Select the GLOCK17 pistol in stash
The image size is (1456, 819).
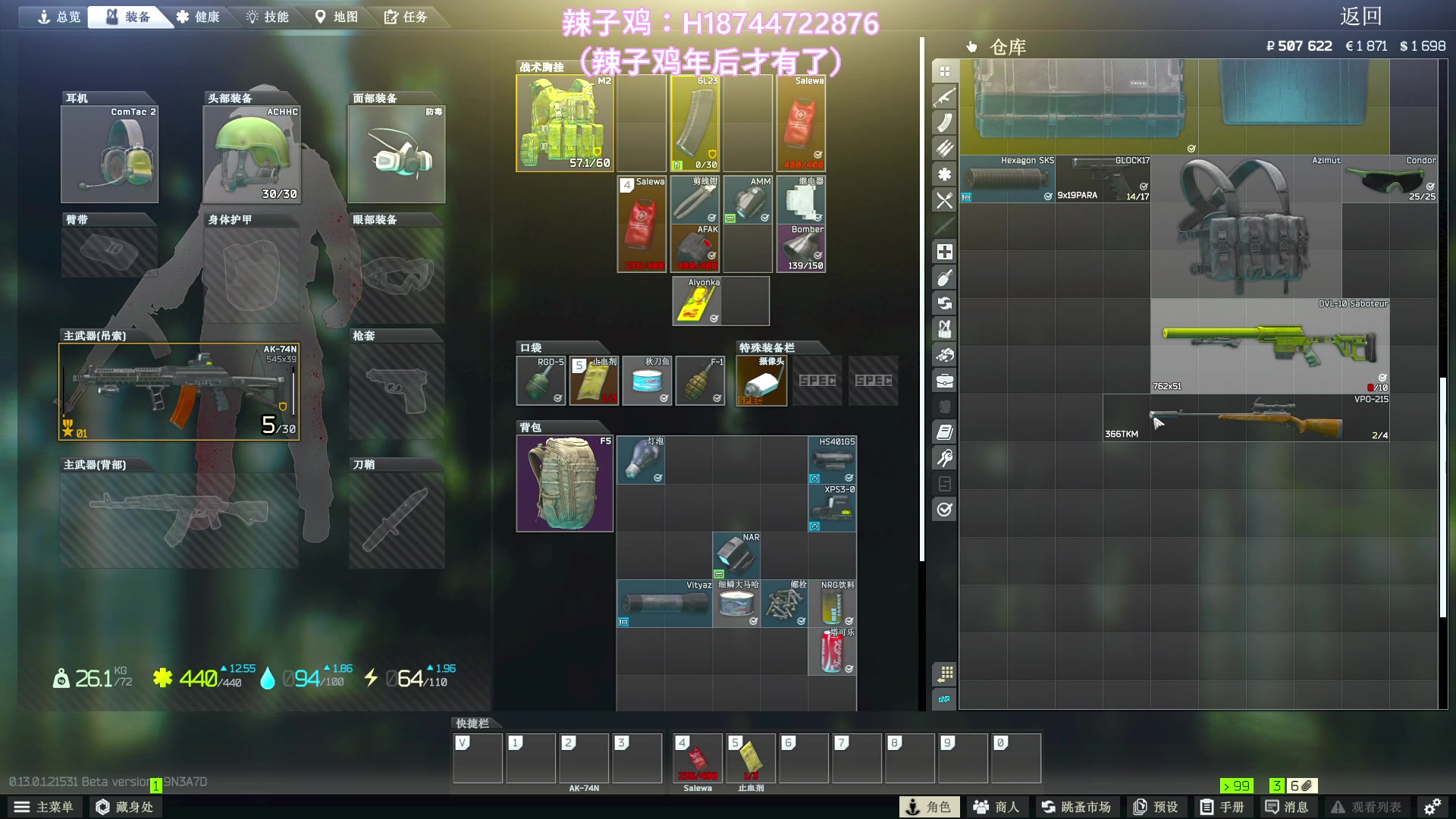click(x=1103, y=179)
